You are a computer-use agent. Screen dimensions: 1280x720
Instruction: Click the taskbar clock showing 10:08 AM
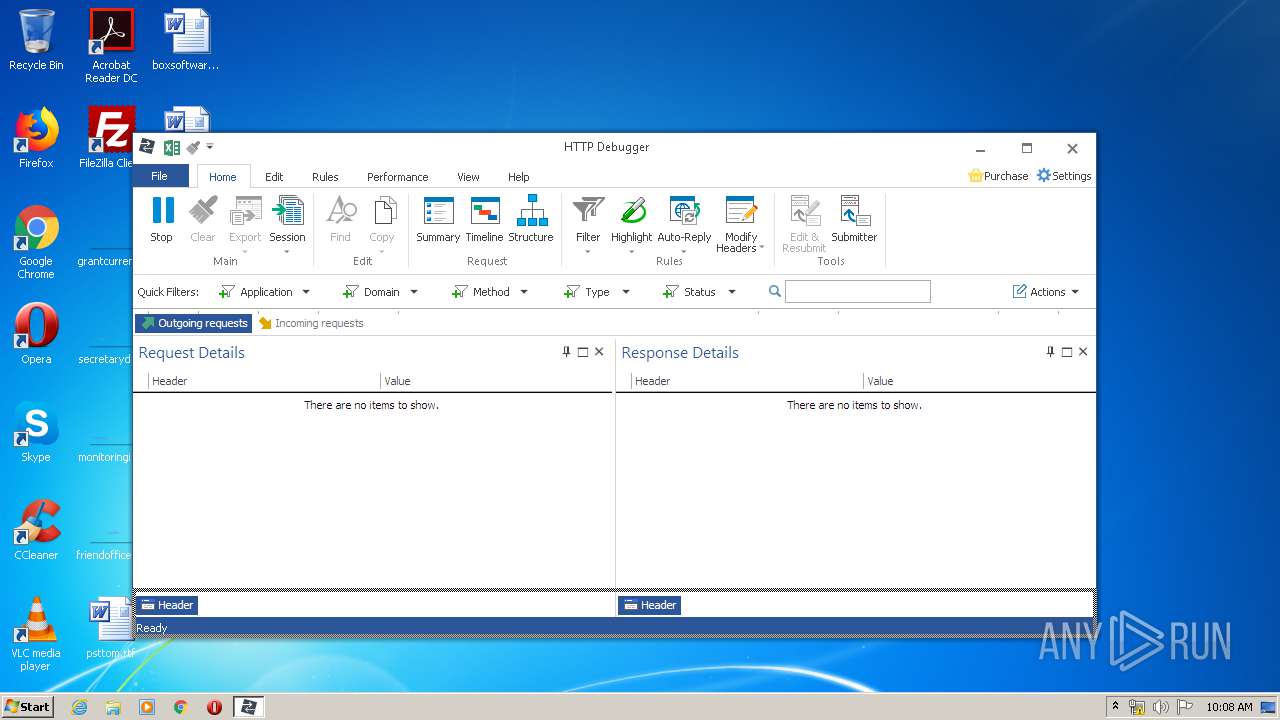[1229, 707]
